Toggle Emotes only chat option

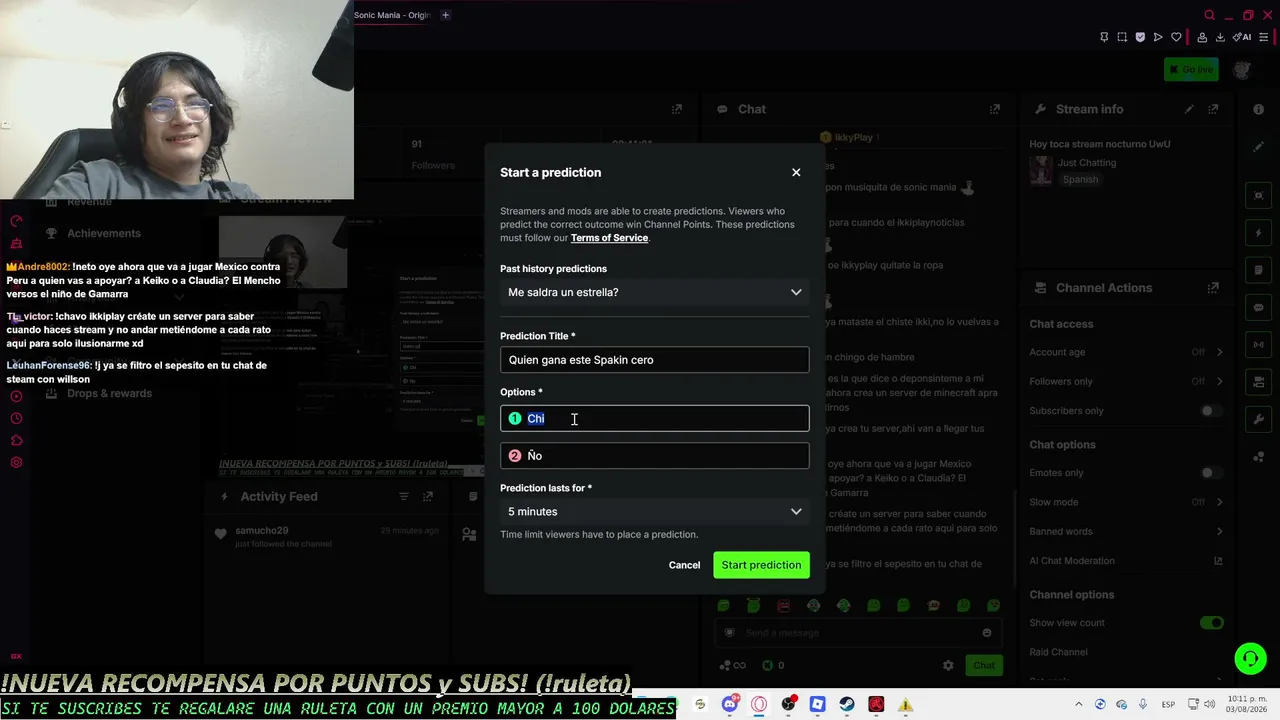(x=1212, y=473)
